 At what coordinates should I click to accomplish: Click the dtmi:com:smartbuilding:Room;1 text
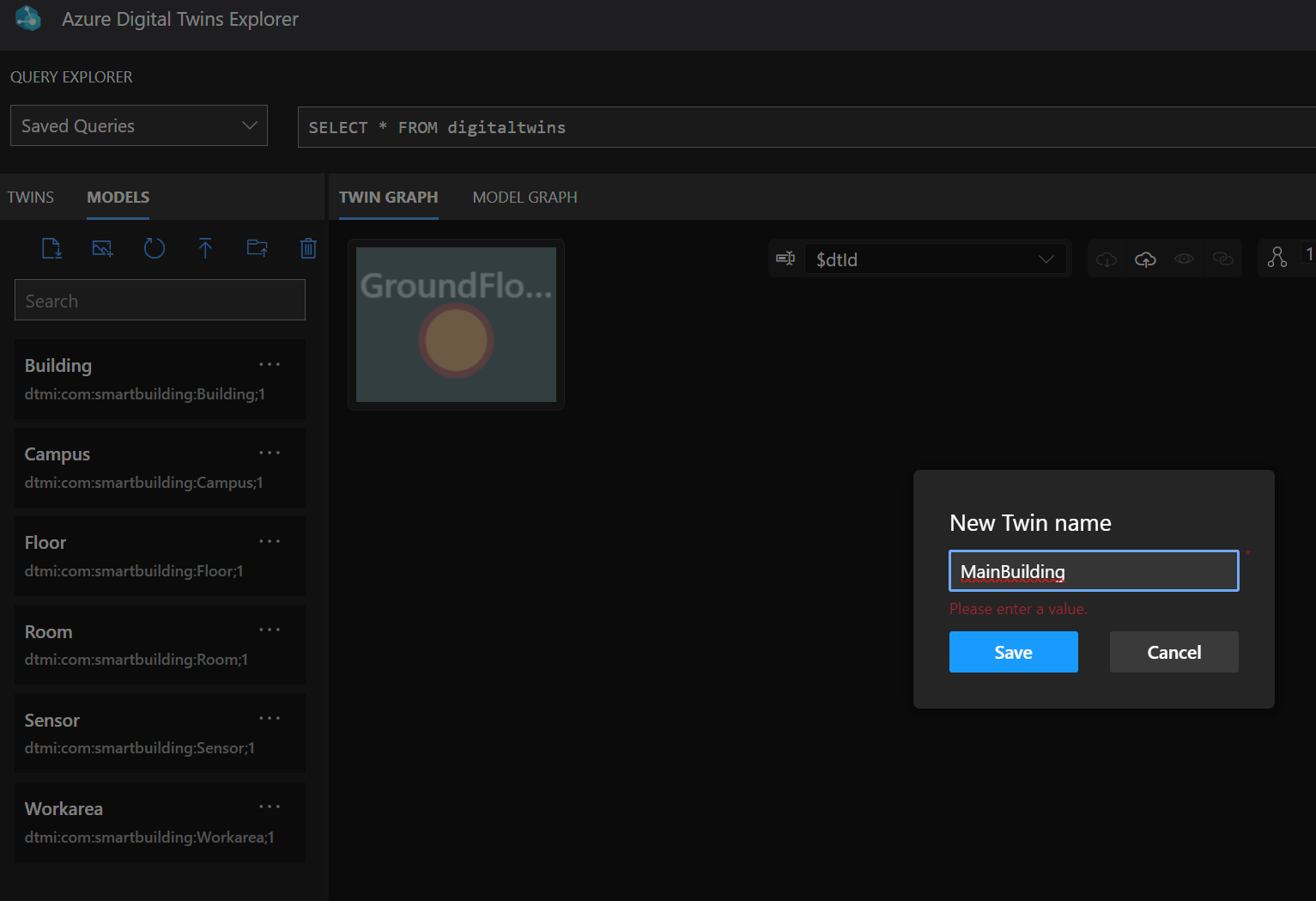pyautogui.click(x=136, y=660)
